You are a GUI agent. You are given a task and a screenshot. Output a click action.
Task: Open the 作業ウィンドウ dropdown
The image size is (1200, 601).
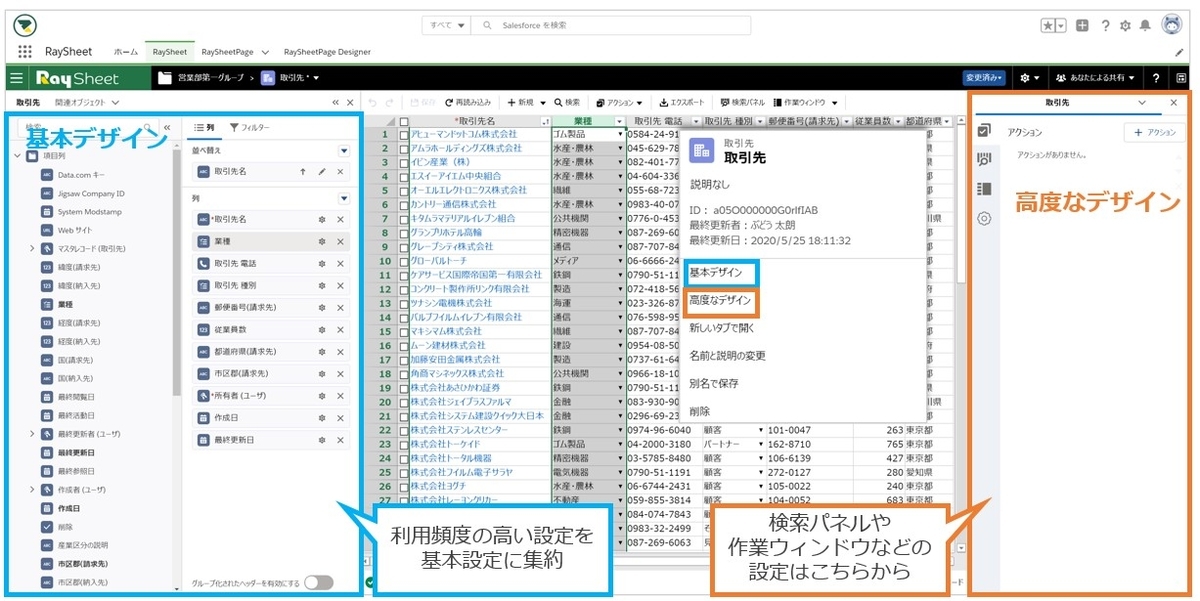pyautogui.click(x=808, y=102)
